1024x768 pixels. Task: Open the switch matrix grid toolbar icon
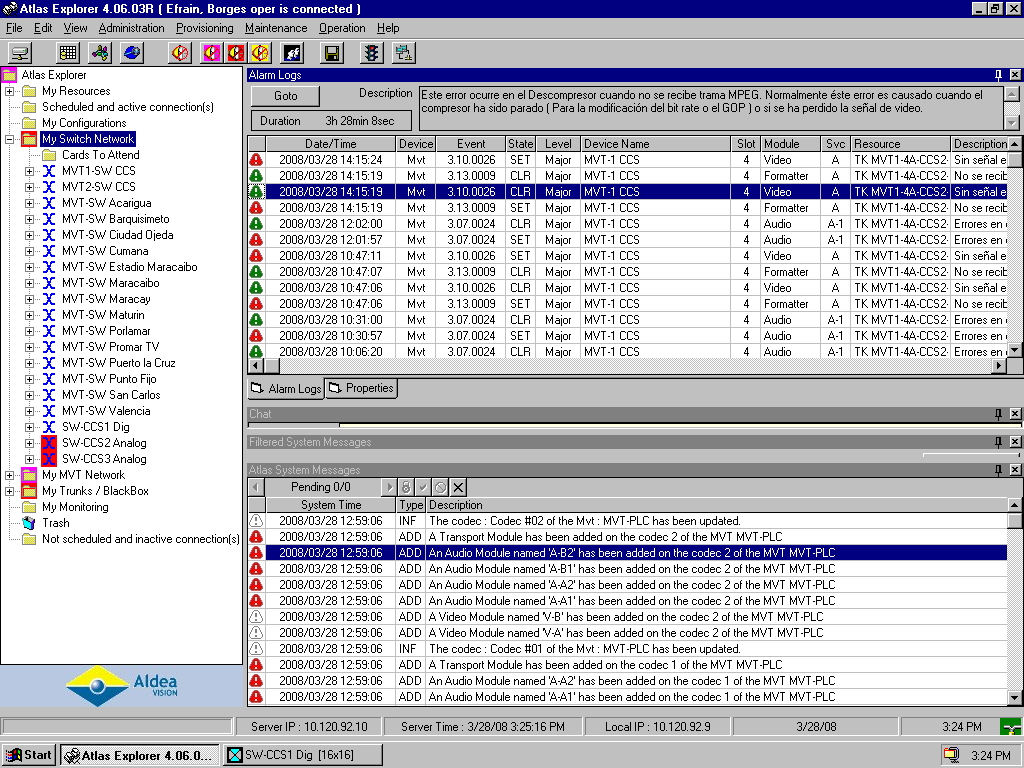(x=68, y=53)
